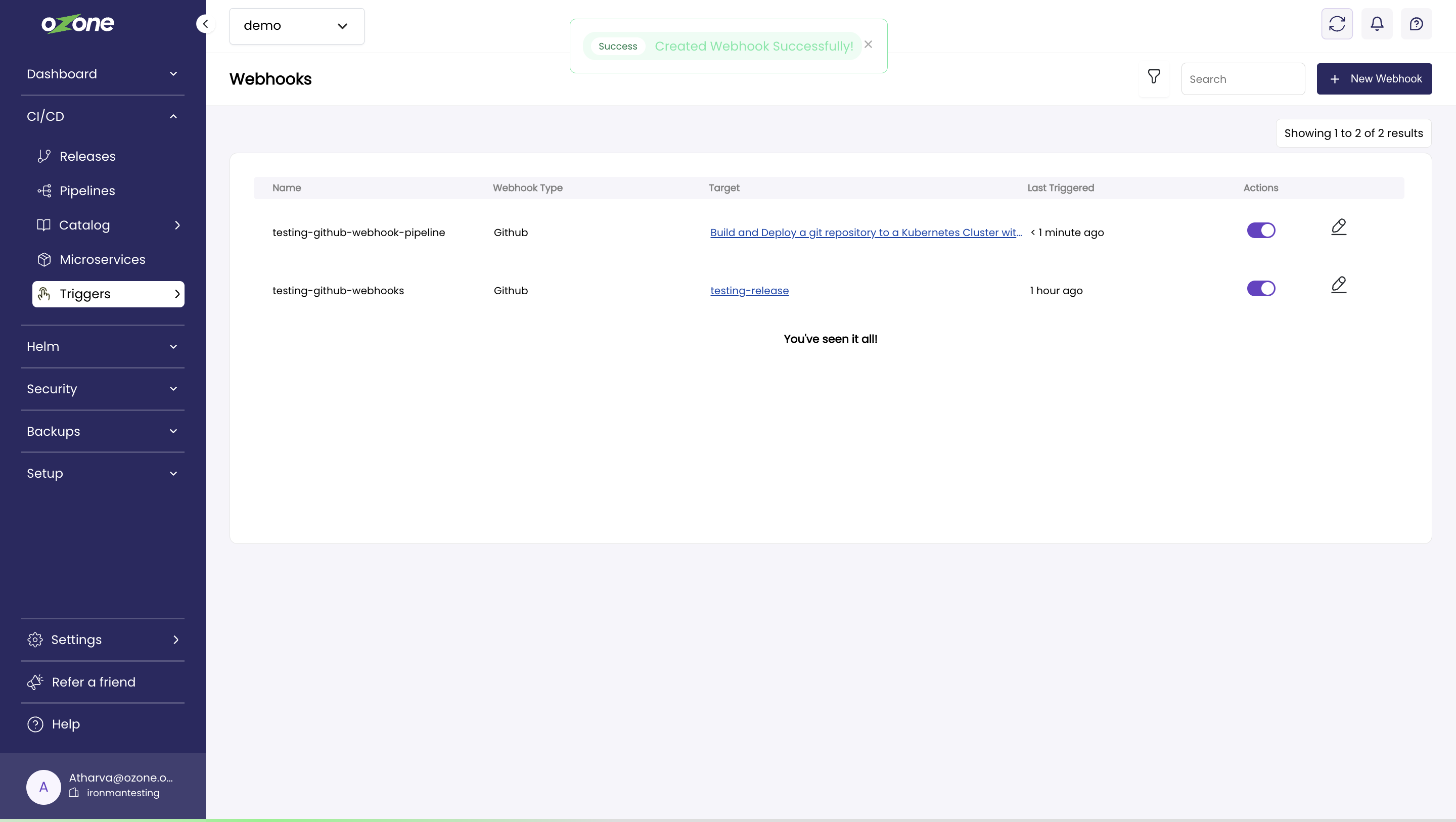The image size is (1456, 822).
Task: Click the New Webhook button
Action: (x=1374, y=78)
